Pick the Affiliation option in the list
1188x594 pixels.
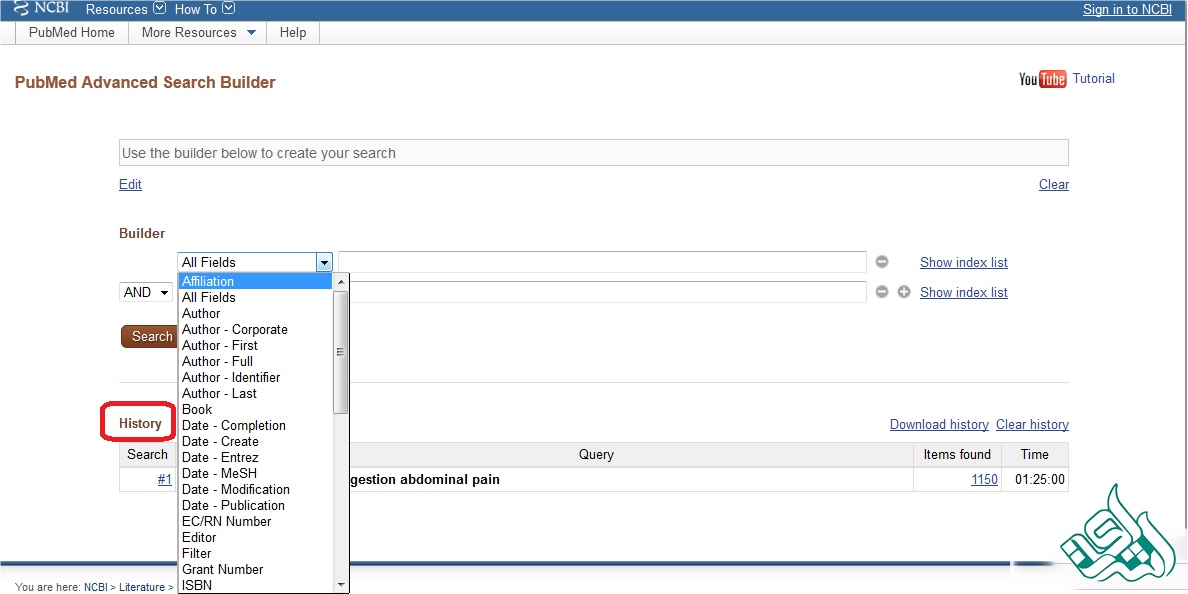pyautogui.click(x=208, y=281)
